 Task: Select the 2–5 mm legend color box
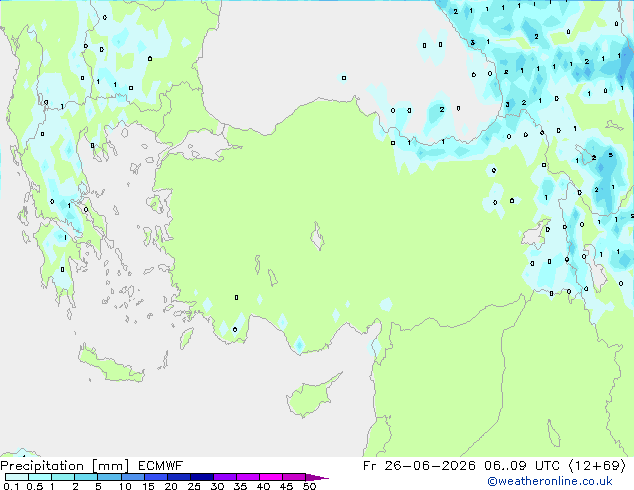tap(86, 477)
